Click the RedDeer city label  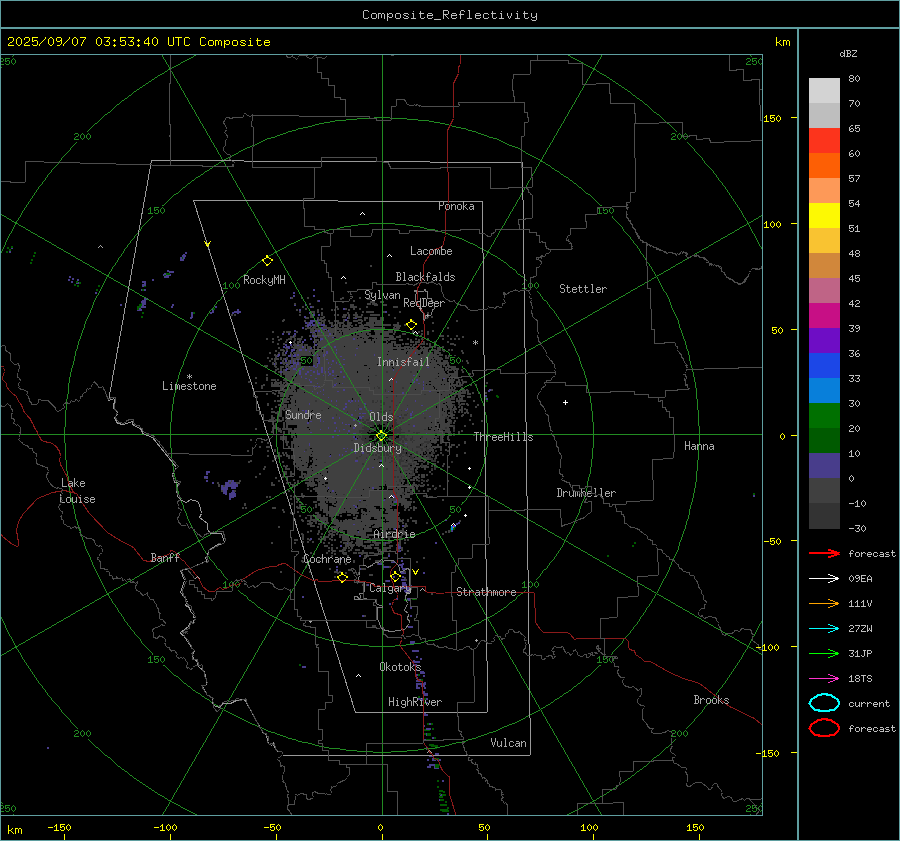(x=424, y=303)
